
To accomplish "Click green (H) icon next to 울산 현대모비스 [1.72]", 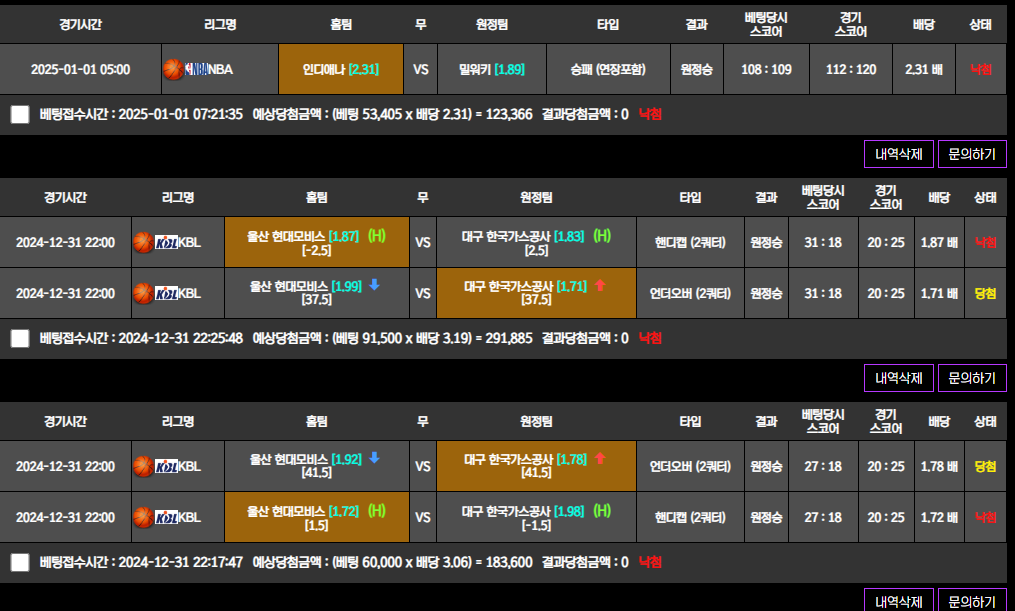I will click(x=376, y=510).
